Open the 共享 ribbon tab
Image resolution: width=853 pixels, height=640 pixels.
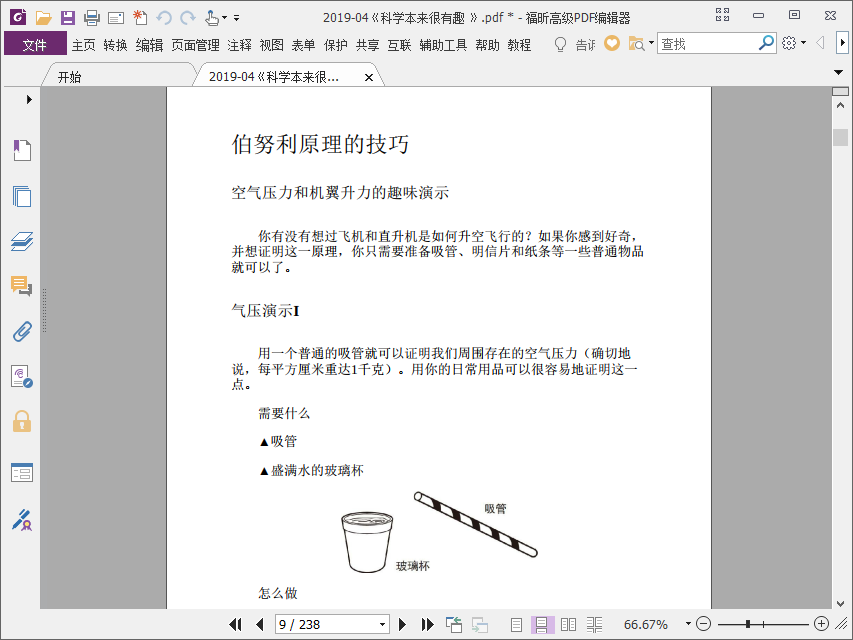pyautogui.click(x=367, y=45)
